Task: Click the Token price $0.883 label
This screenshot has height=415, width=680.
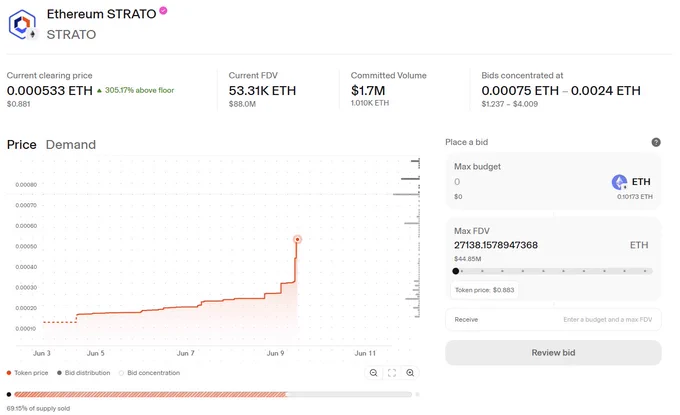Action: (484, 290)
